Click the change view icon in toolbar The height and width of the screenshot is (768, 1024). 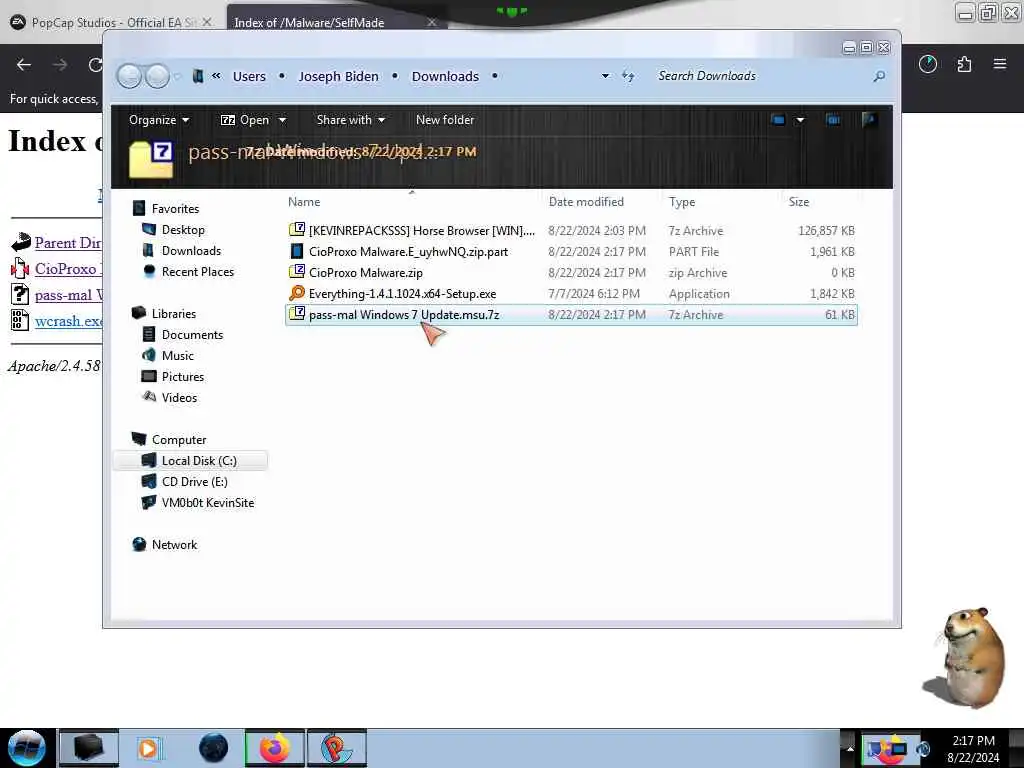click(x=778, y=120)
